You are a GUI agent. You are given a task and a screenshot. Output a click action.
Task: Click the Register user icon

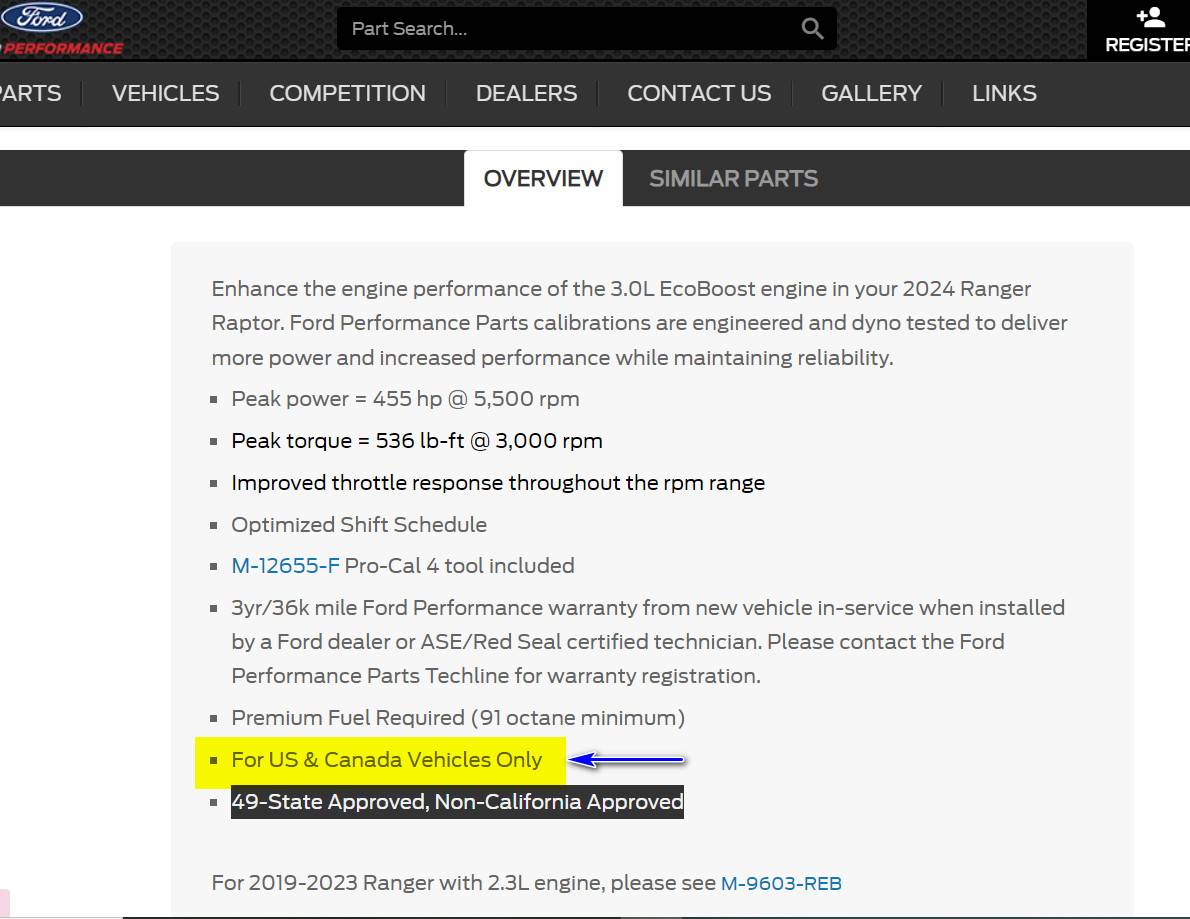pyautogui.click(x=1151, y=17)
